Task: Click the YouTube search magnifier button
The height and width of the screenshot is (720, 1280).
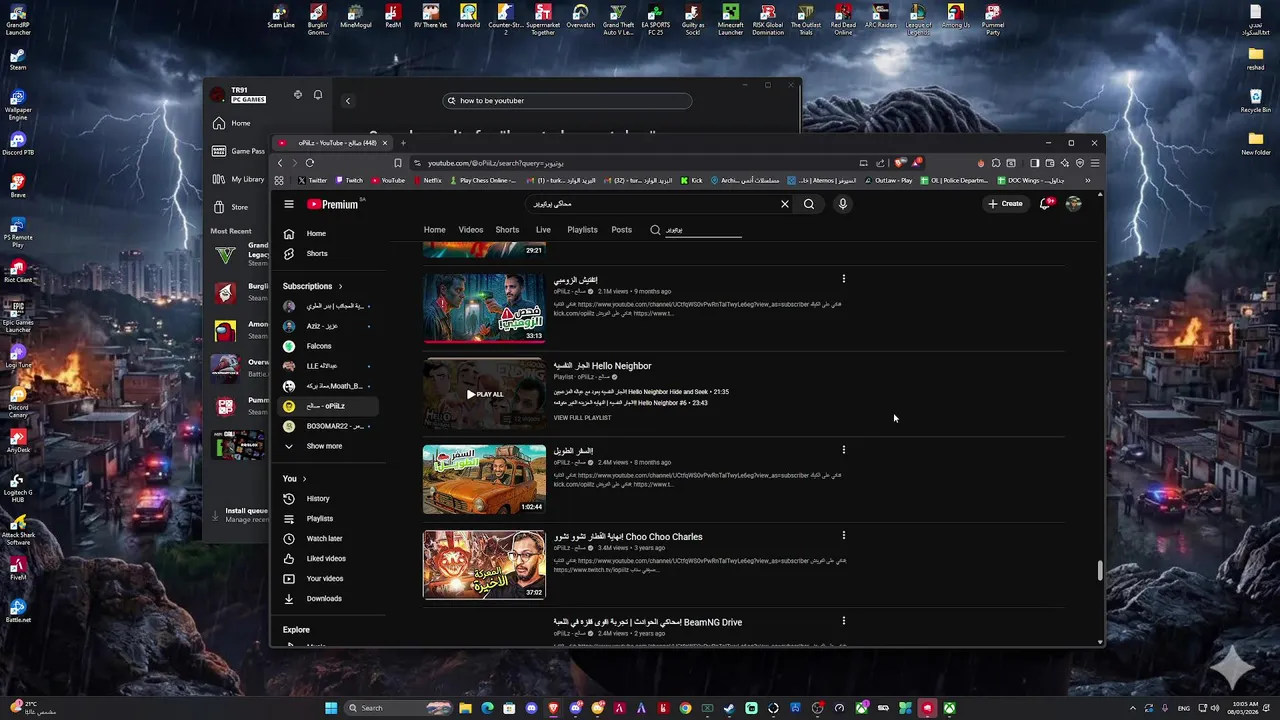Action: coord(809,204)
